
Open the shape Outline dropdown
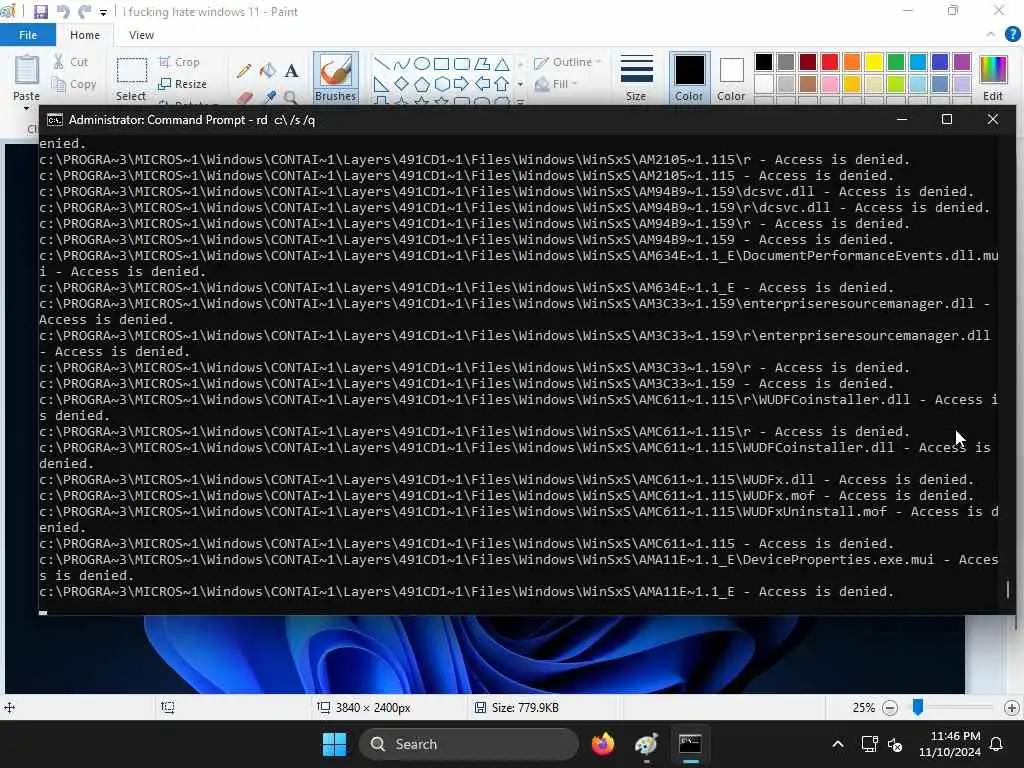(x=567, y=62)
